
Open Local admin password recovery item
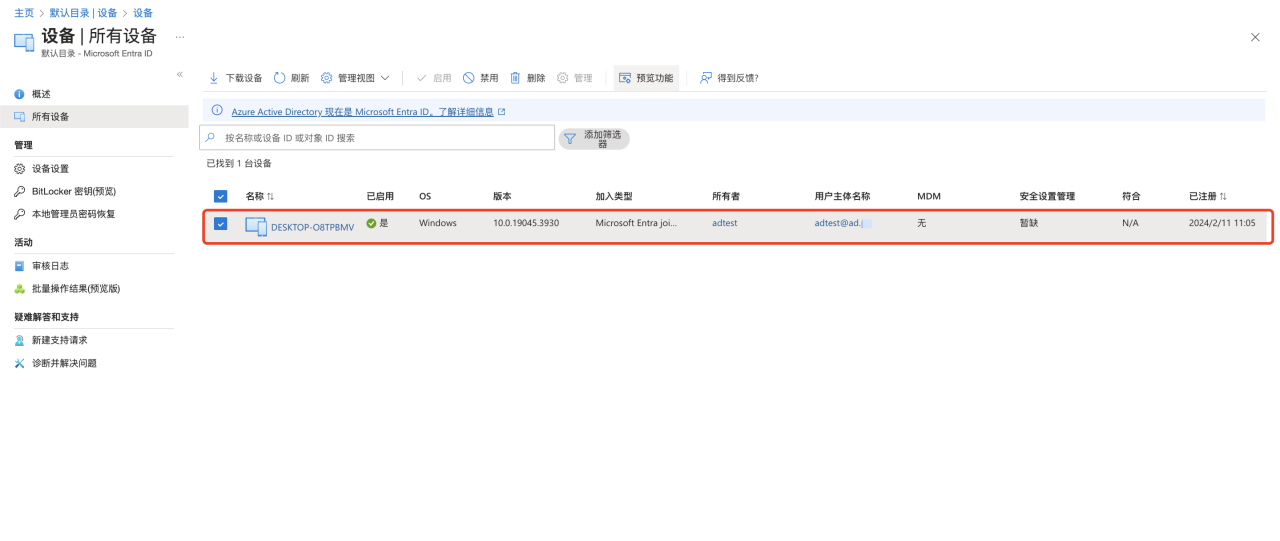pyautogui.click(x=73, y=214)
